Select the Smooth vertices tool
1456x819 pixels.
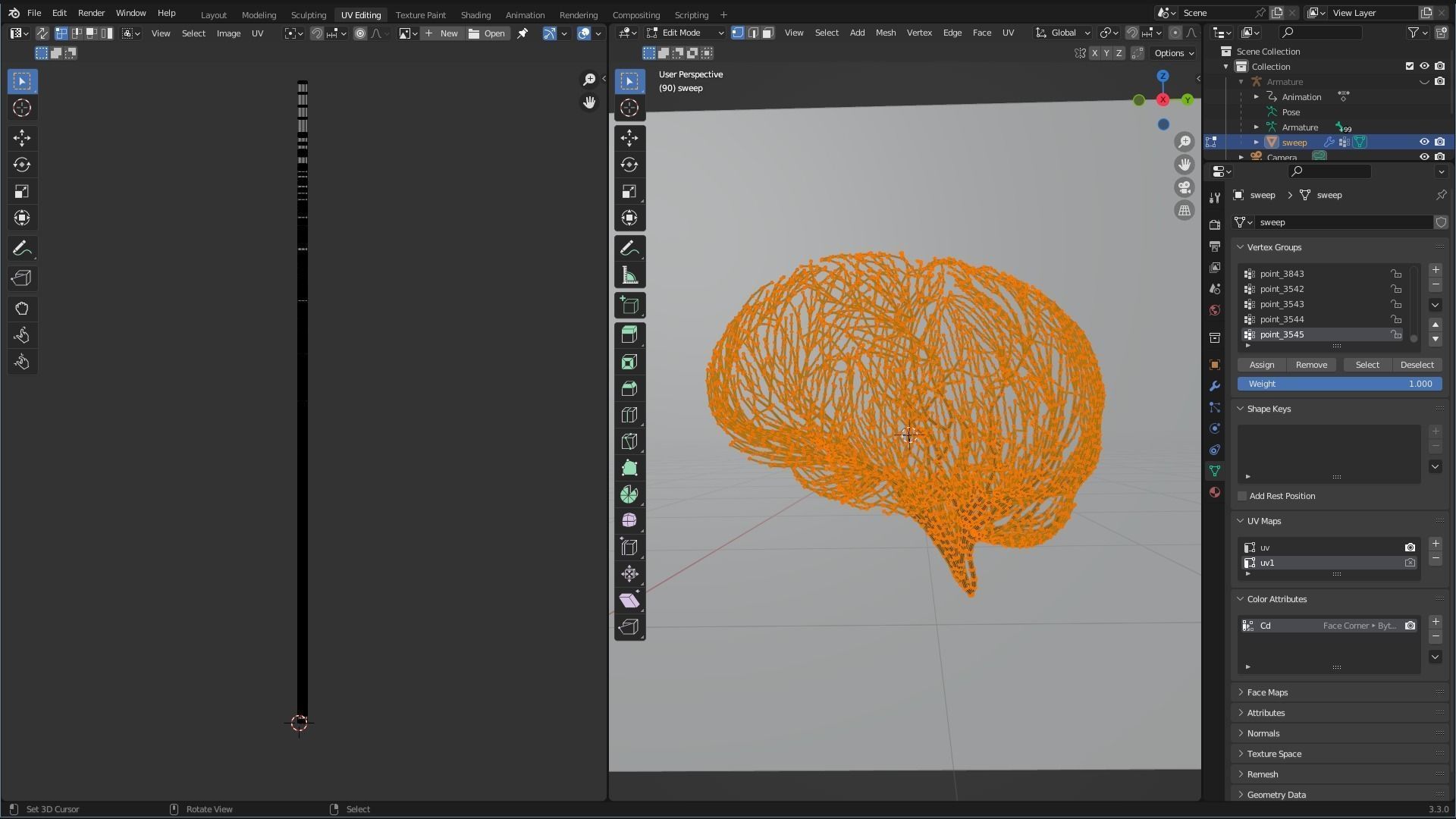[x=629, y=520]
